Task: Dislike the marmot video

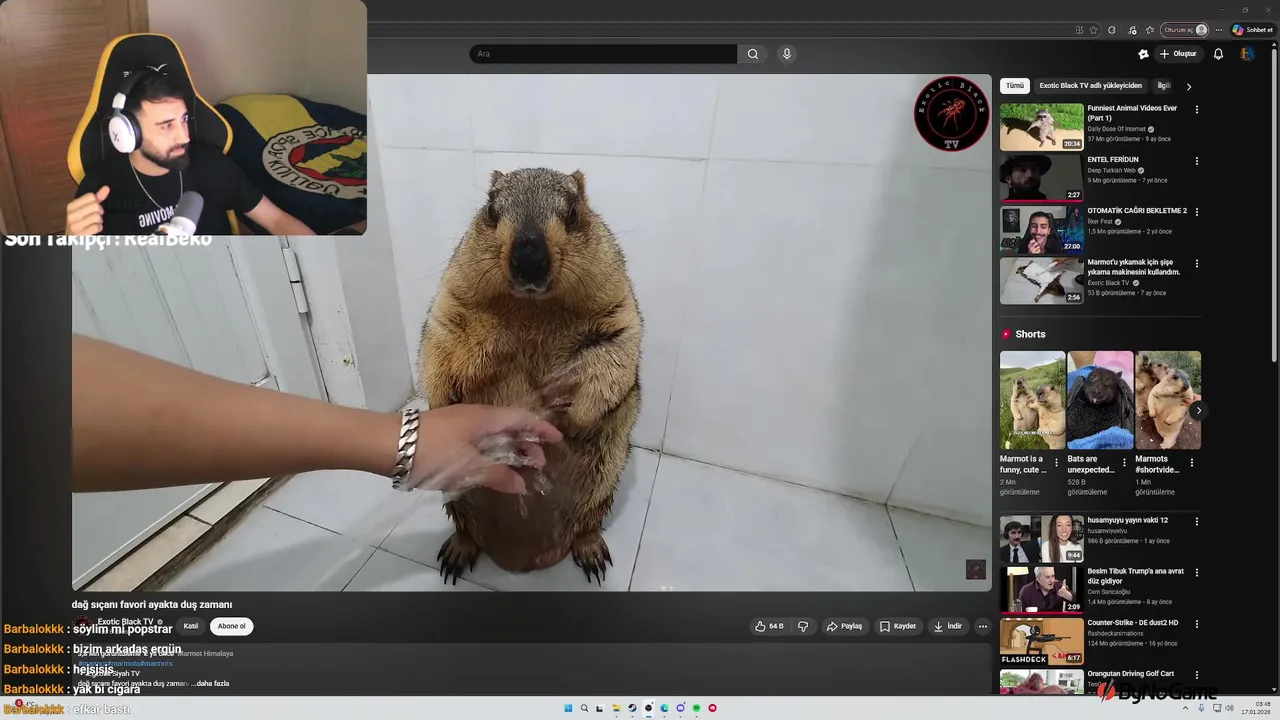Action: 802,626
